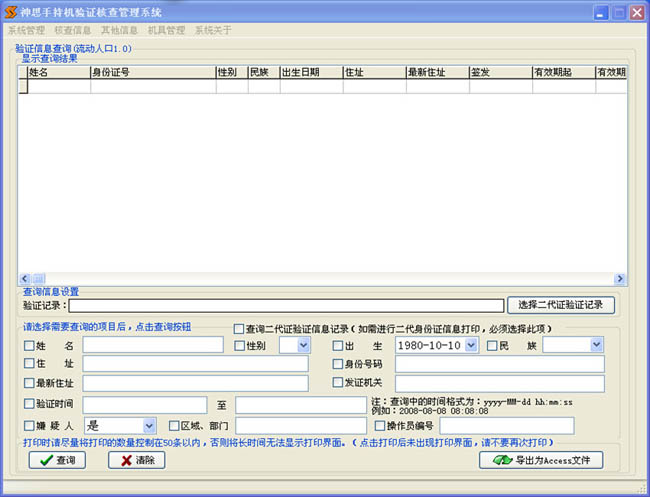Click the 发证机关 text field
The height and width of the screenshot is (497, 650).
click(x=500, y=384)
